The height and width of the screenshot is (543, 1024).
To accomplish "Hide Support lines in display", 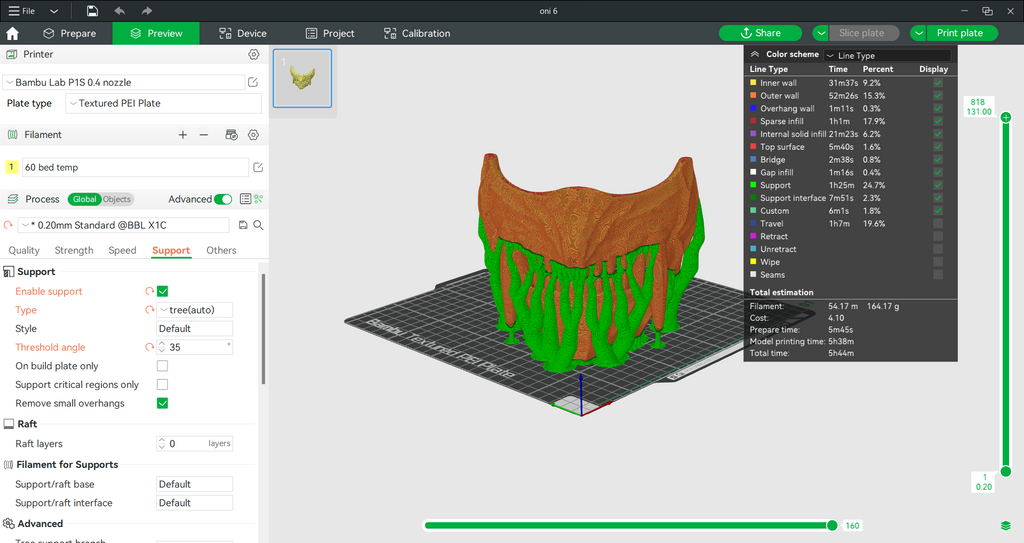I will click(x=938, y=185).
